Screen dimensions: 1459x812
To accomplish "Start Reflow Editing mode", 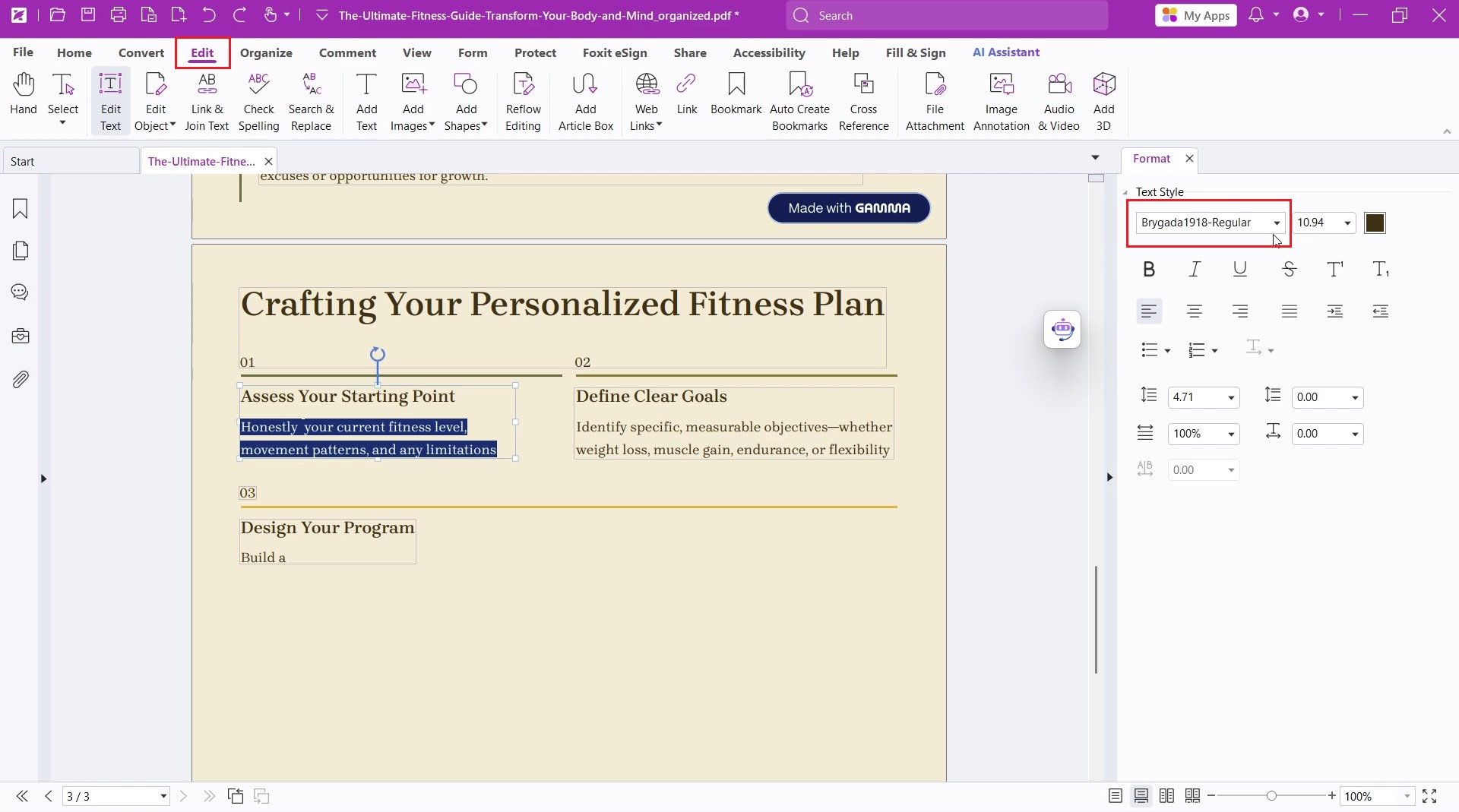I will point(523,102).
